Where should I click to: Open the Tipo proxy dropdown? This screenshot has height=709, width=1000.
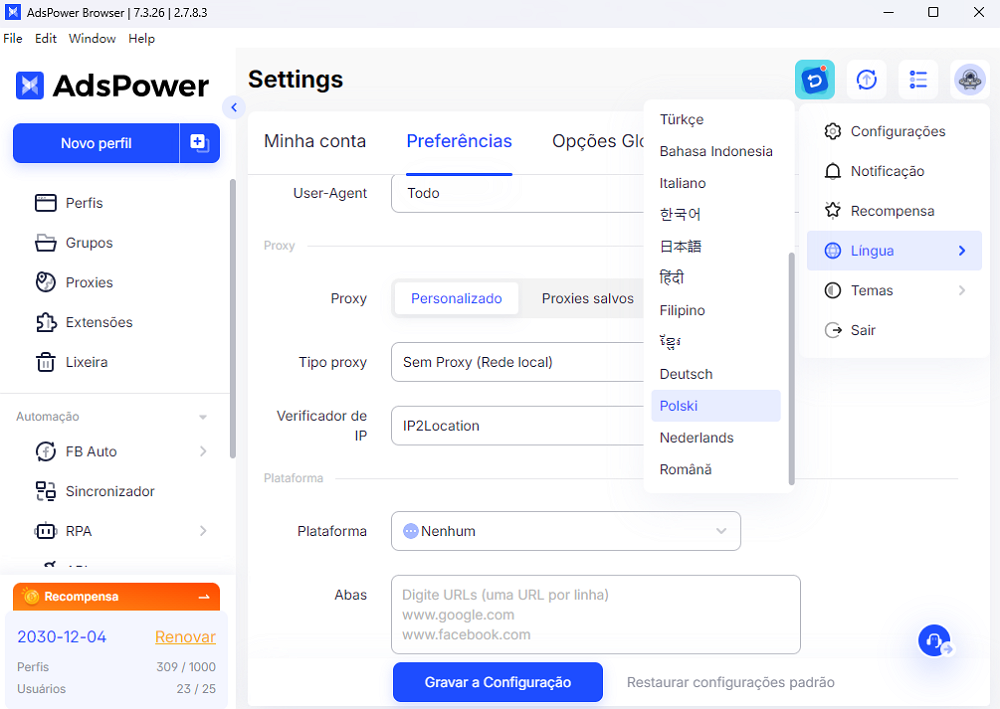tap(517, 362)
